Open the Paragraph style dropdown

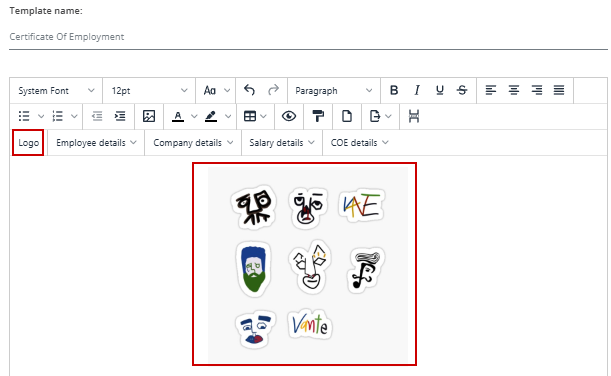coord(334,90)
